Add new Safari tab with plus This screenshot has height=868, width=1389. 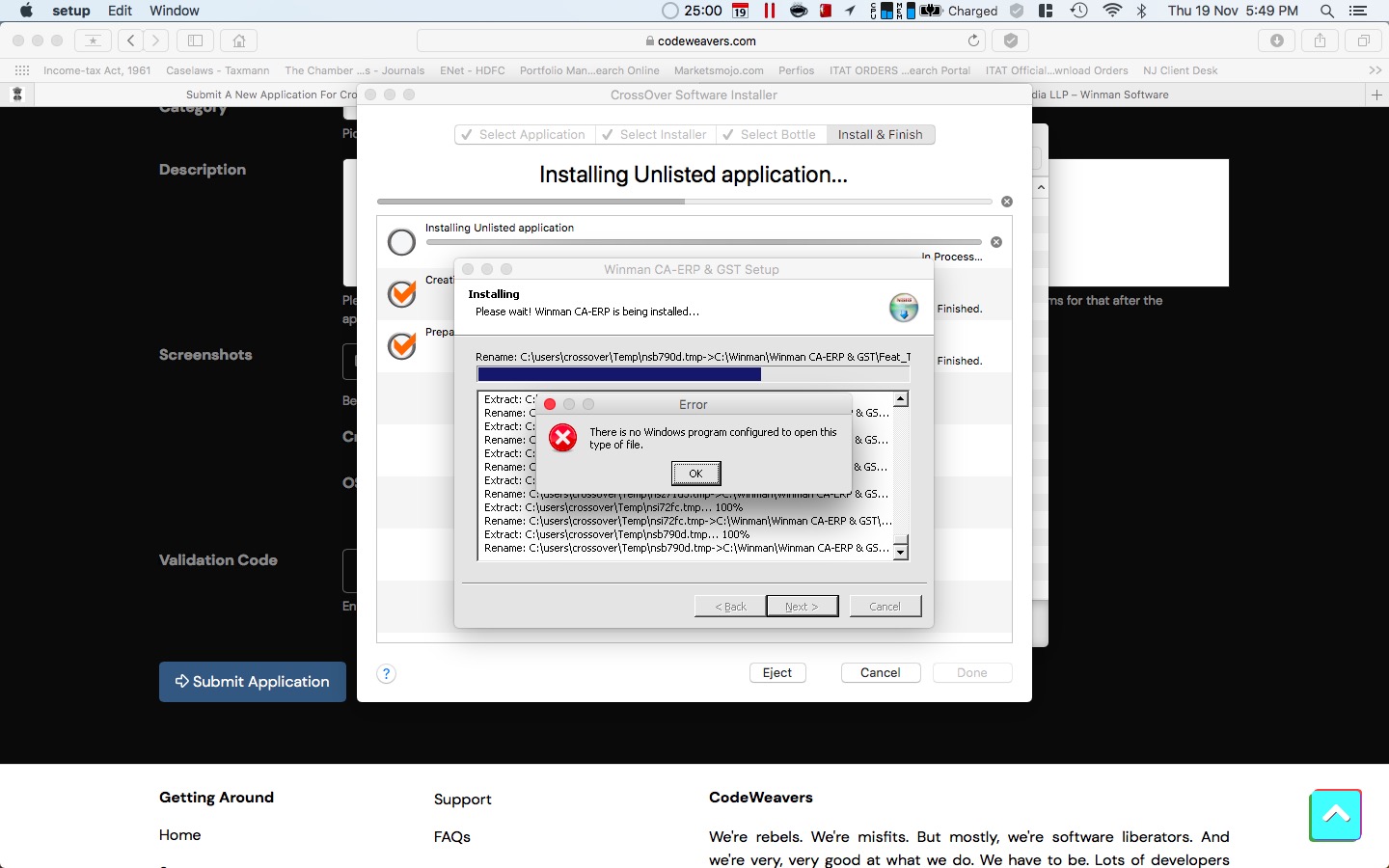tap(1376, 95)
